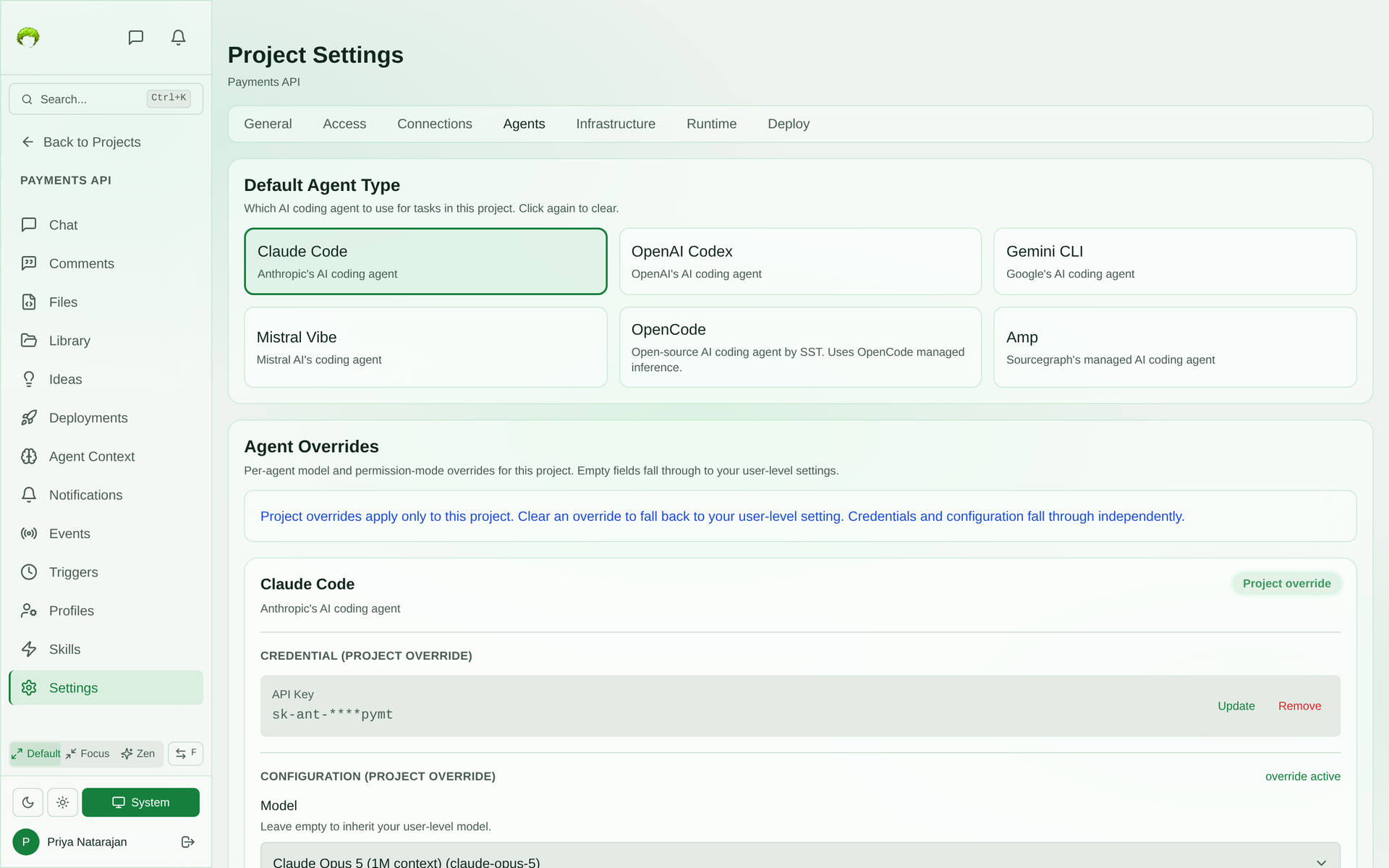The image size is (1389, 868).
Task: Log out using icon beside Priya Natarajan
Action: click(188, 842)
